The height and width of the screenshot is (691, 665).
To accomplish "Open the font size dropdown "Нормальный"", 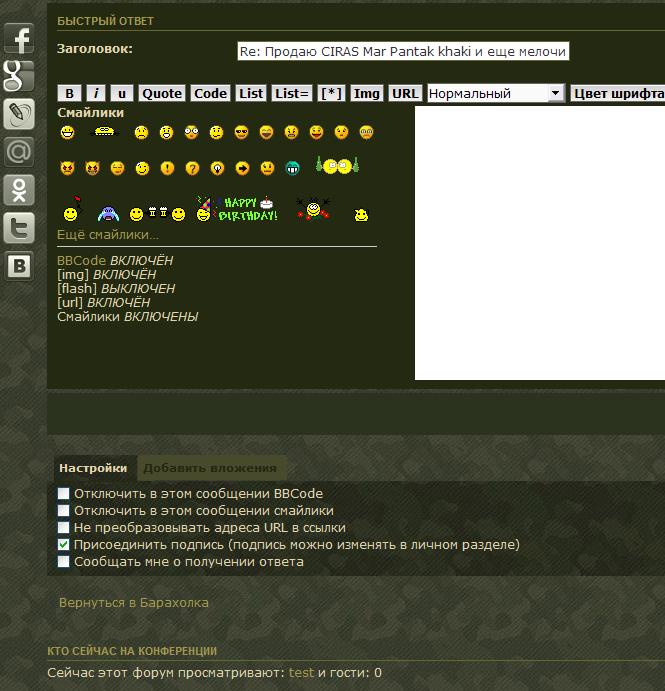I will click(495, 93).
